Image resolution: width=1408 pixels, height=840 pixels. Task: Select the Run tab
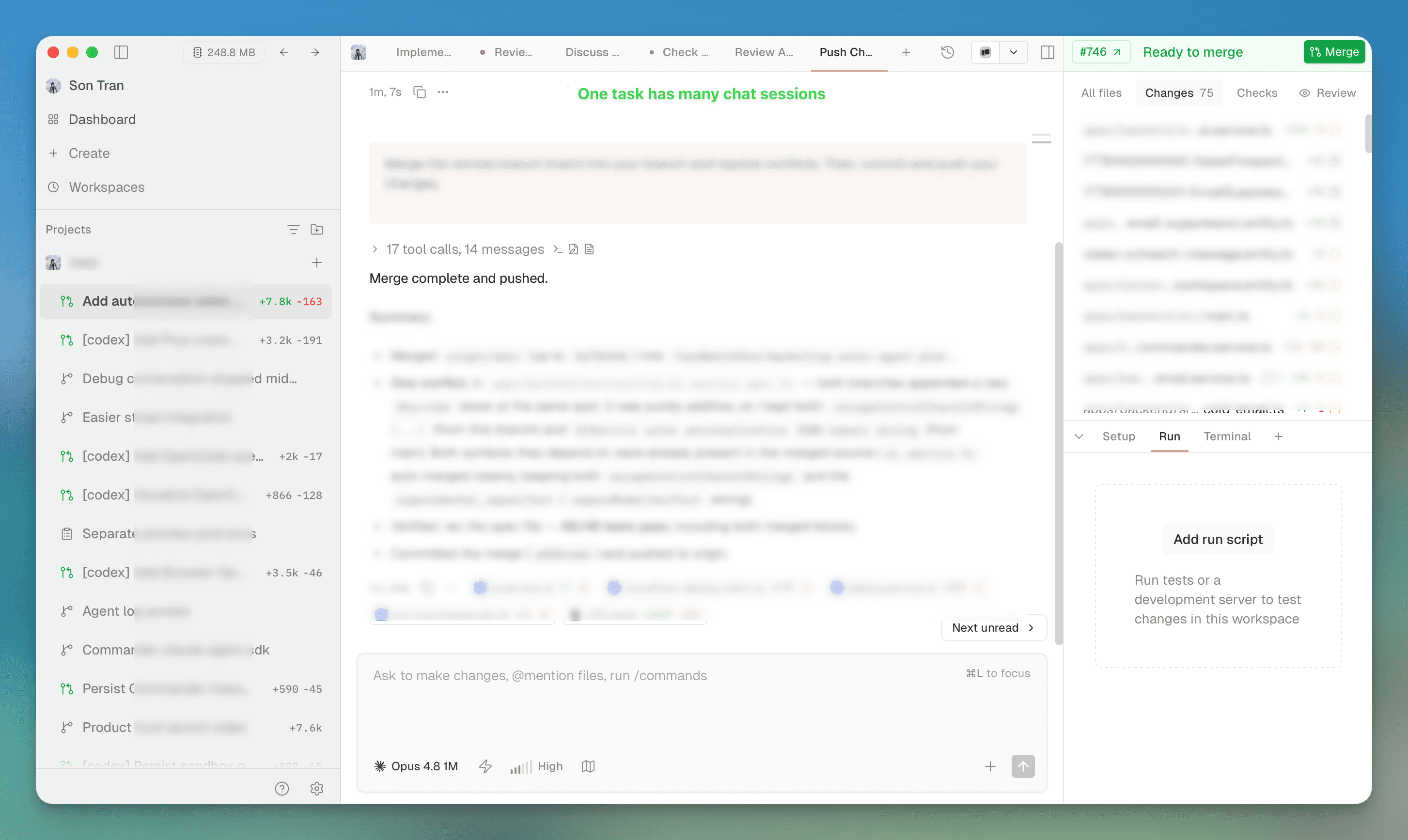click(1169, 436)
